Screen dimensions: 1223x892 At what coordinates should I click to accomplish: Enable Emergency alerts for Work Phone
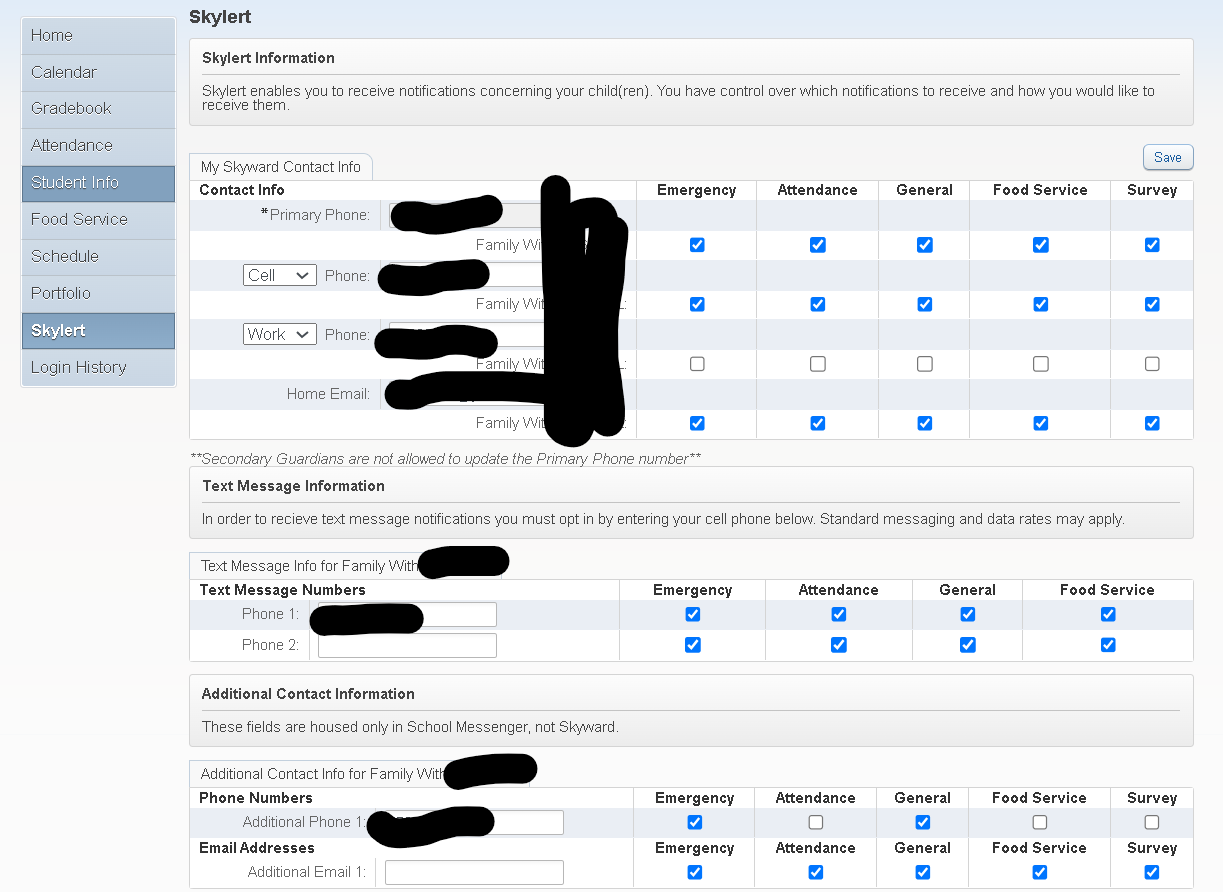[697, 364]
